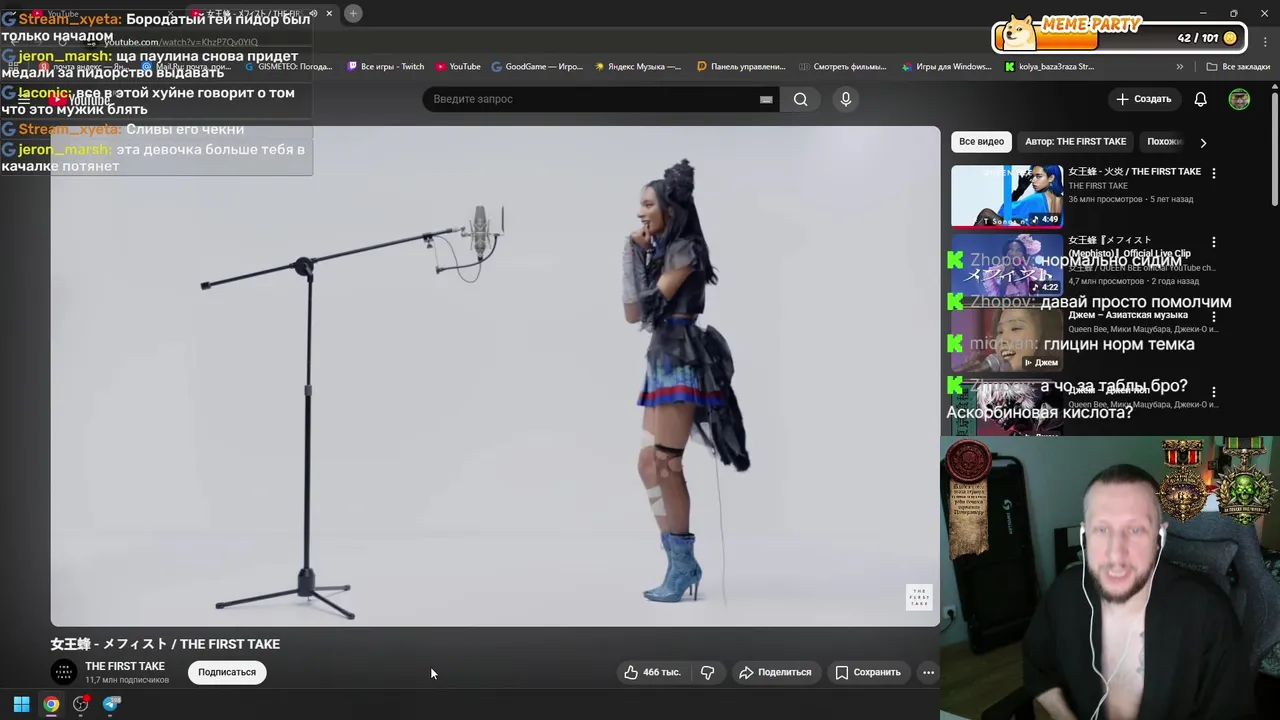The width and height of the screenshot is (1280, 720).
Task: Click the Chrome taskbar icon
Action: 51,704
